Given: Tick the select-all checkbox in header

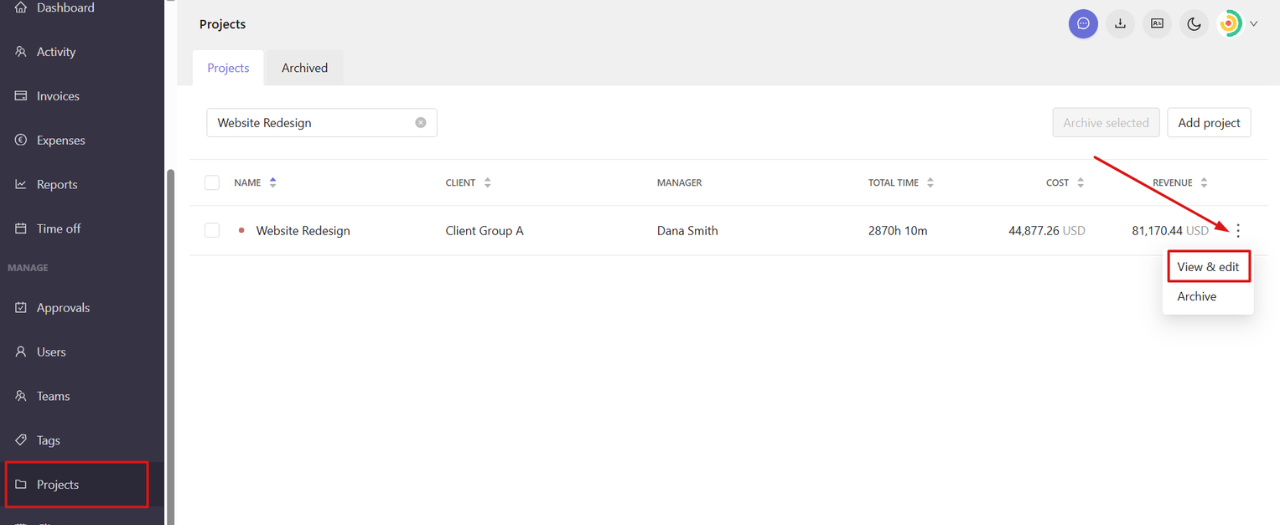Looking at the screenshot, I should [x=212, y=183].
